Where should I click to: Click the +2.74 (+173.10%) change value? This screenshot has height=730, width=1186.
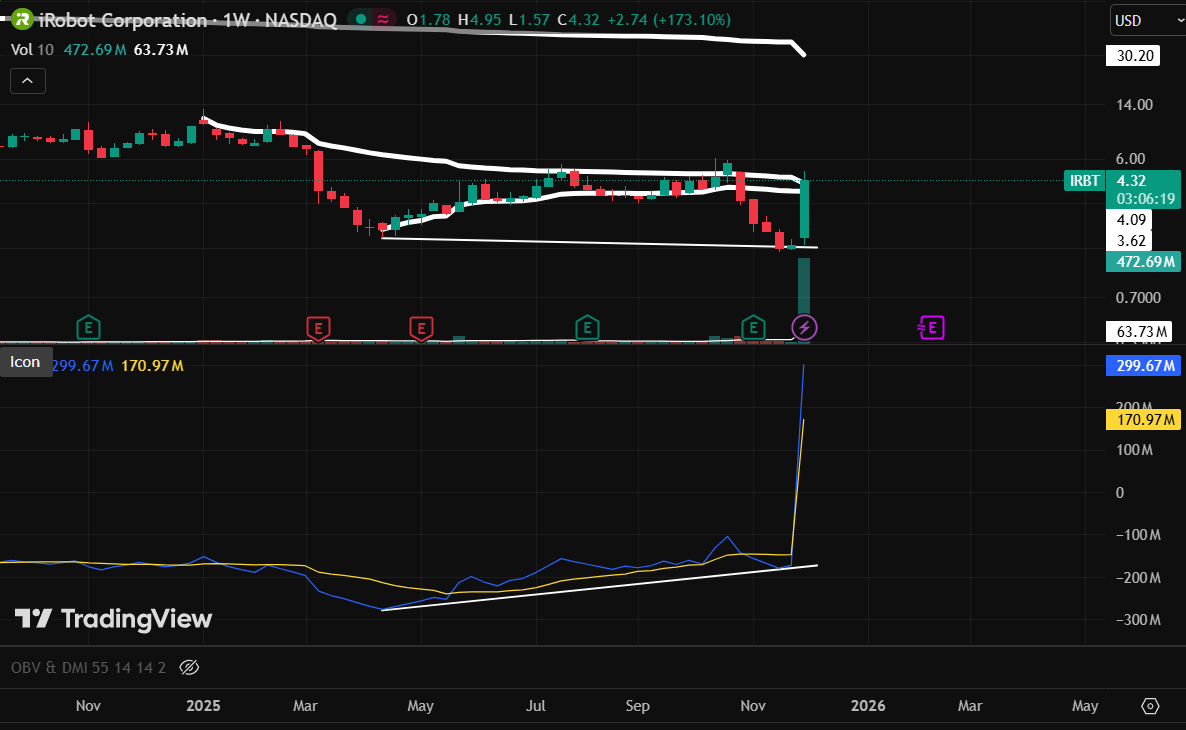(x=668, y=20)
